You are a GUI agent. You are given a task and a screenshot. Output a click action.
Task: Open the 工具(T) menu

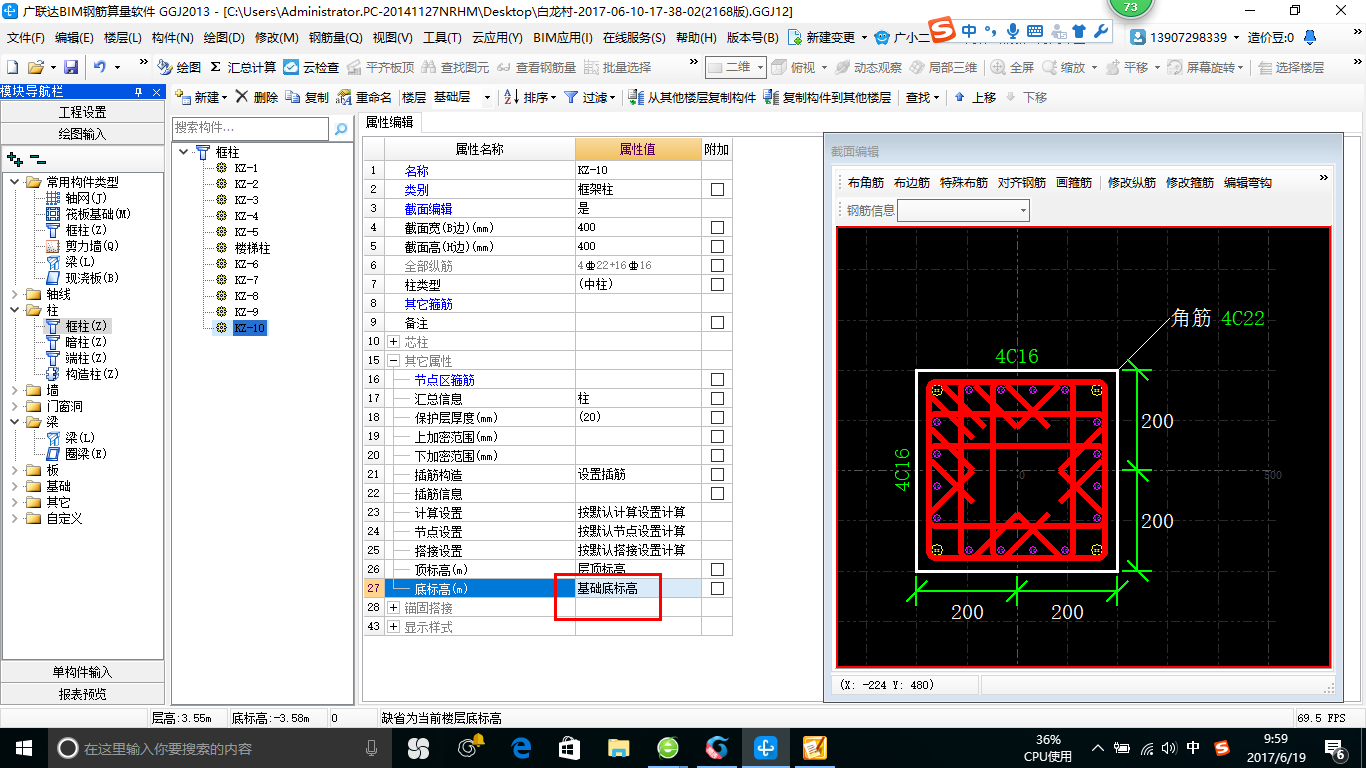click(x=442, y=38)
